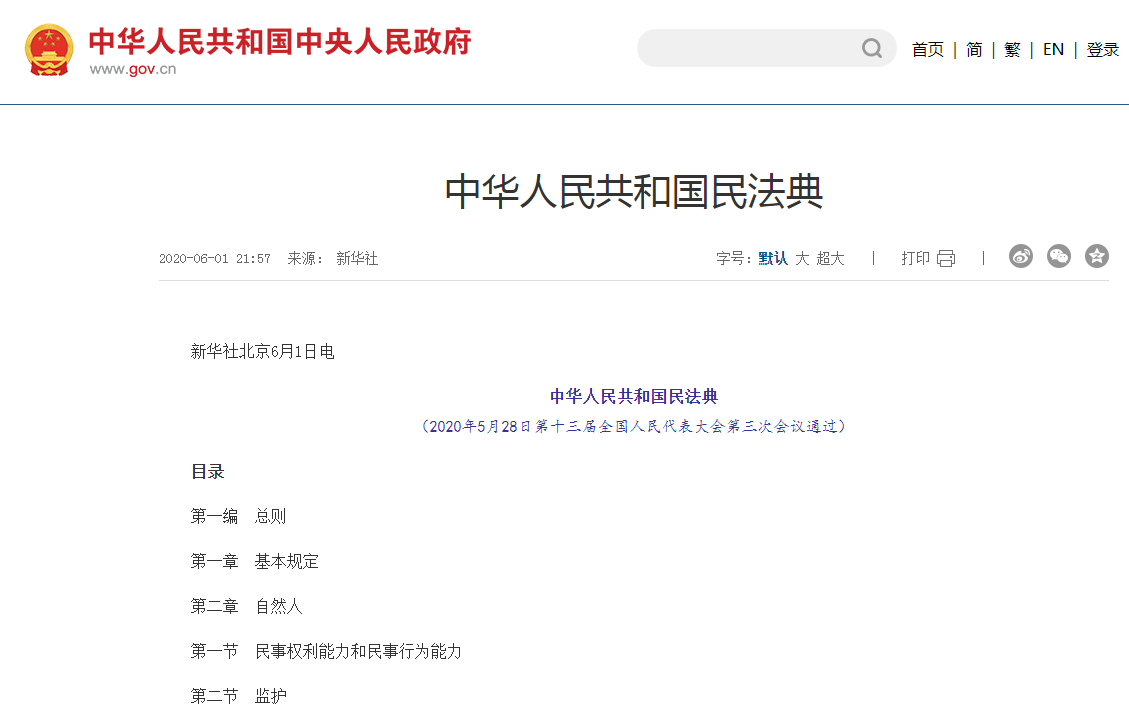Viewport: 1129px width, 713px height.
Task: Focus the search input field
Action: [x=749, y=48]
